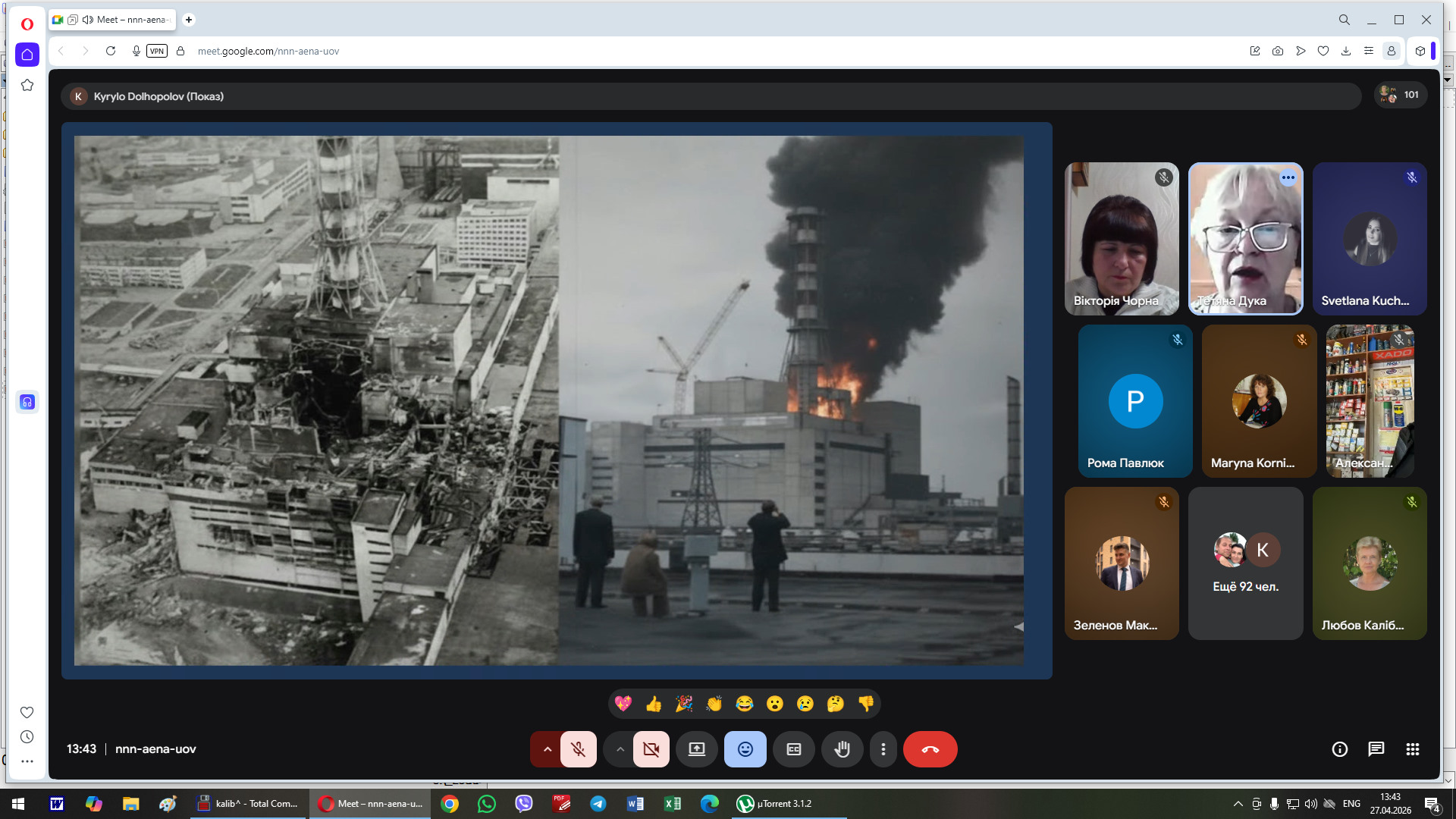Show hidden system tray icons

coord(1238,804)
